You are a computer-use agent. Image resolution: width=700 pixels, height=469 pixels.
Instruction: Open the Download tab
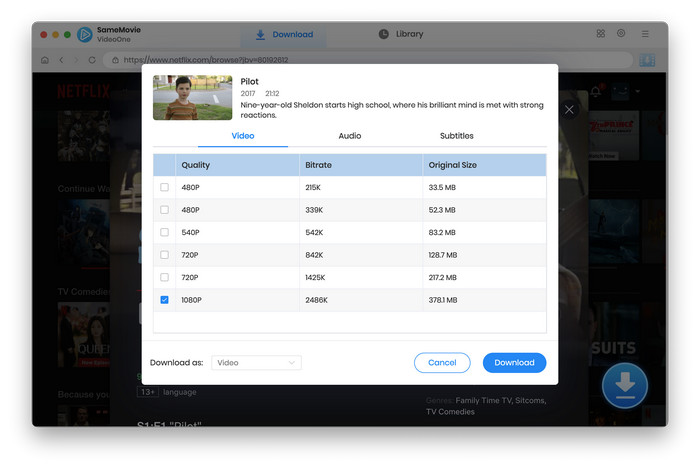(x=284, y=34)
